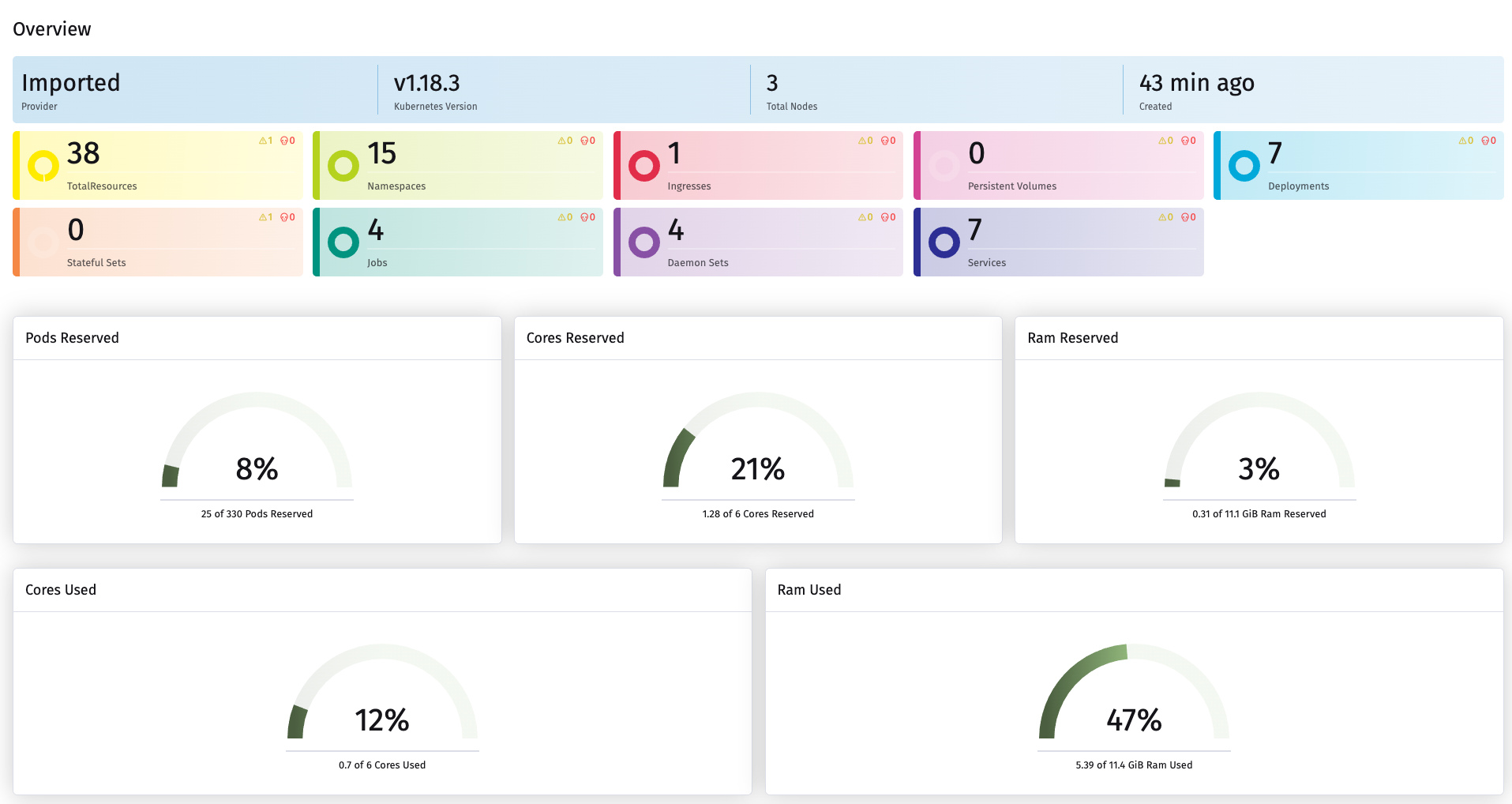Click the Services ring icon
The height and width of the screenshot is (804, 1512).
(x=944, y=242)
